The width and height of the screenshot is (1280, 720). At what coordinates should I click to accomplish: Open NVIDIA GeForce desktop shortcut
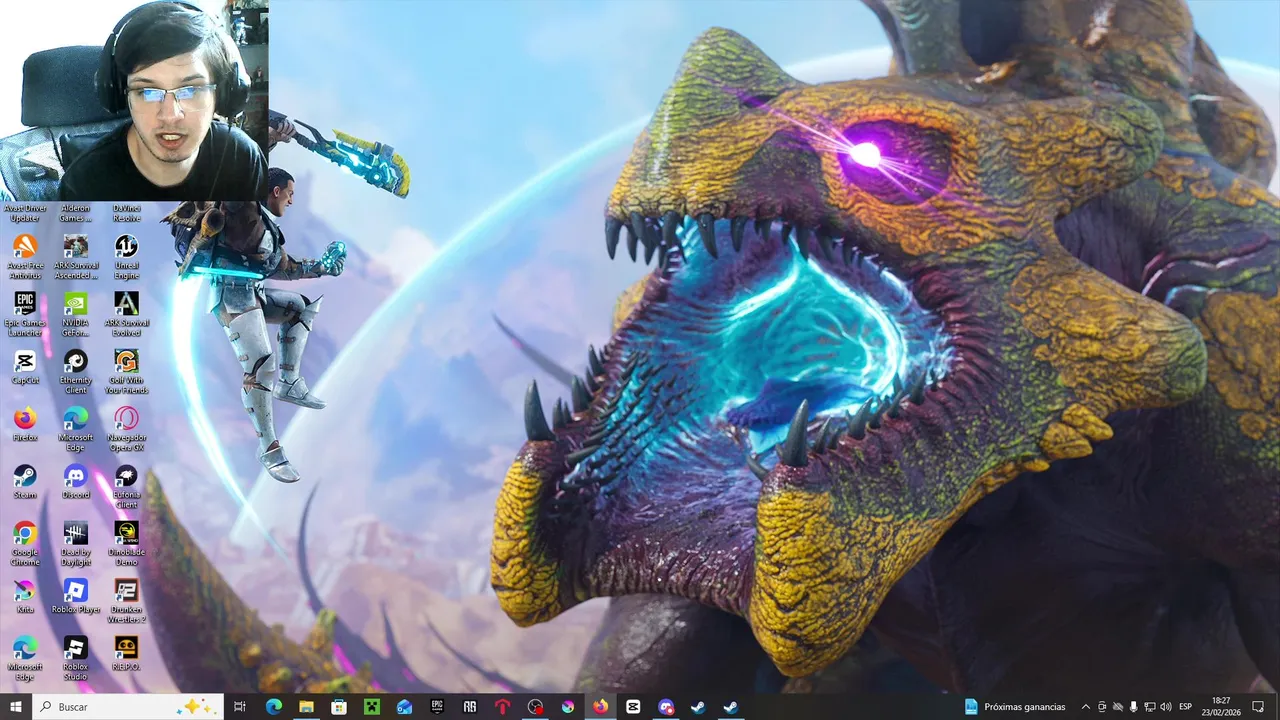tap(75, 314)
